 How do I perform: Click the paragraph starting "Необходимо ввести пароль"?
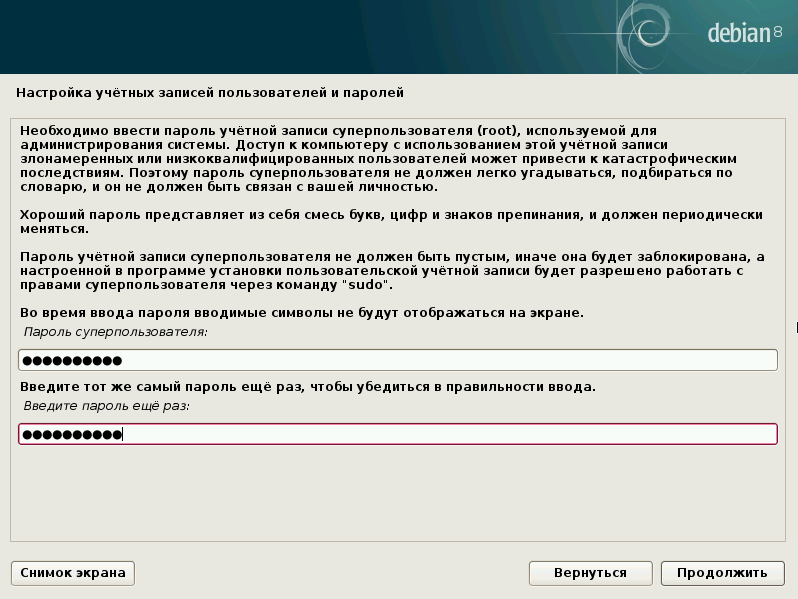380,159
